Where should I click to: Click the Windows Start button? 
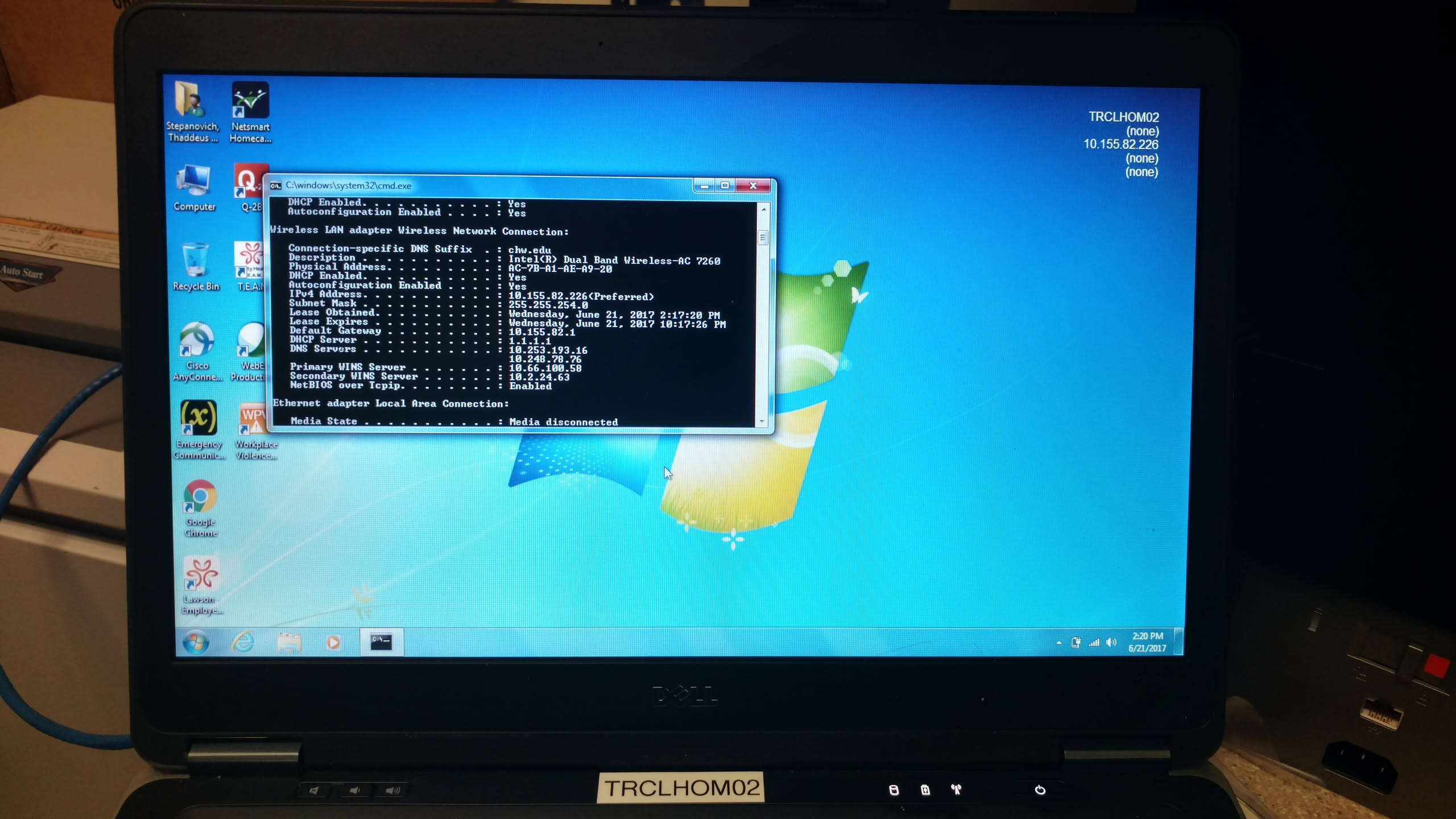tap(196, 643)
